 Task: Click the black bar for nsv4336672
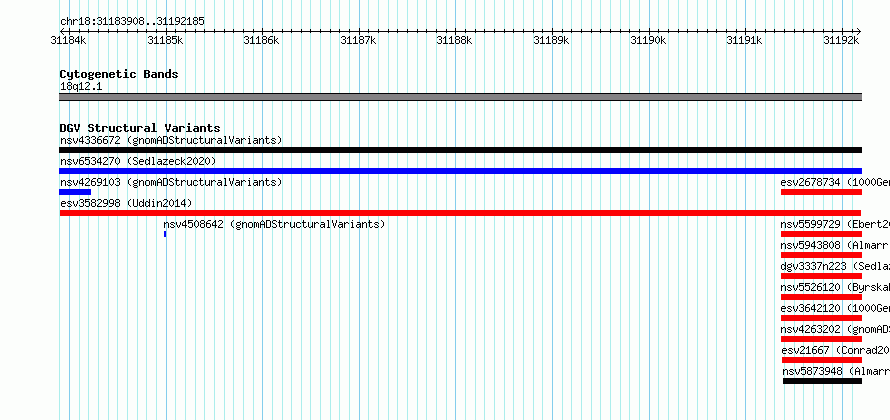click(460, 150)
